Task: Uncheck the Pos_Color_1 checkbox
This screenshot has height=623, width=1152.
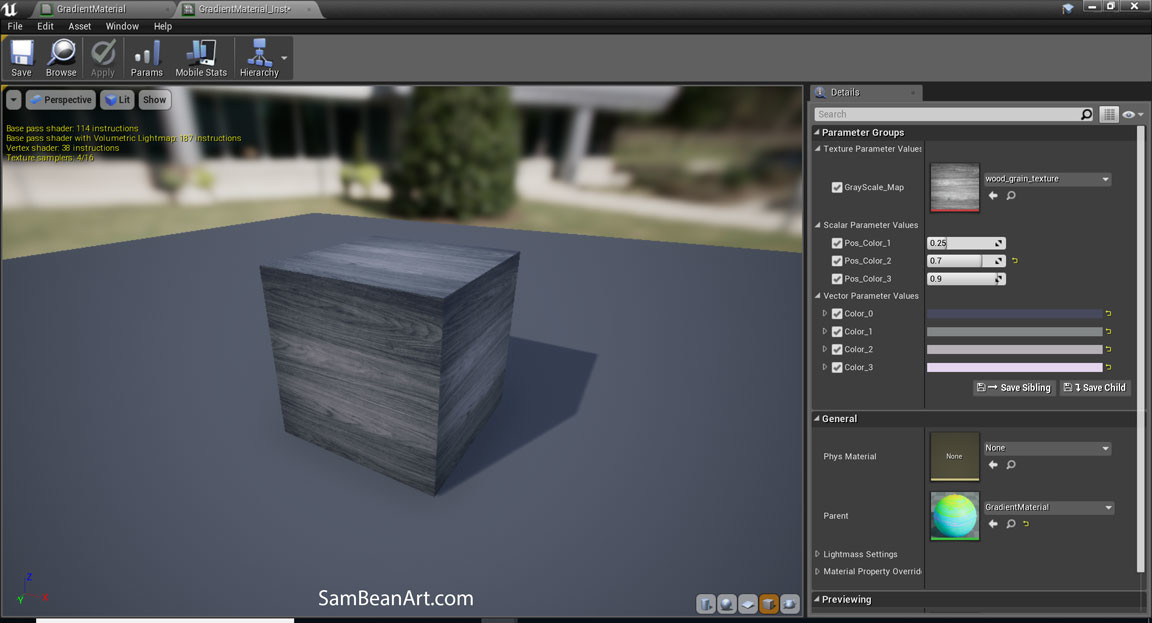Action: (x=837, y=243)
